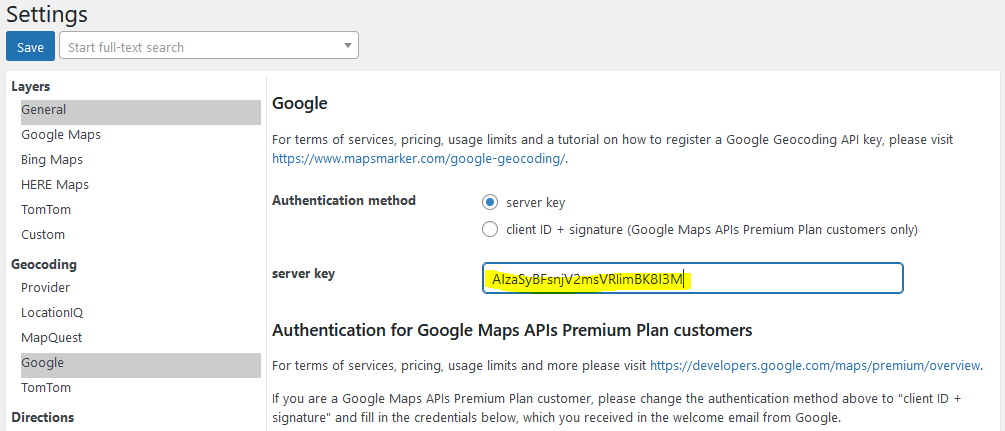Click the blue Save button
This screenshot has height=431, width=1005.
tap(30, 47)
